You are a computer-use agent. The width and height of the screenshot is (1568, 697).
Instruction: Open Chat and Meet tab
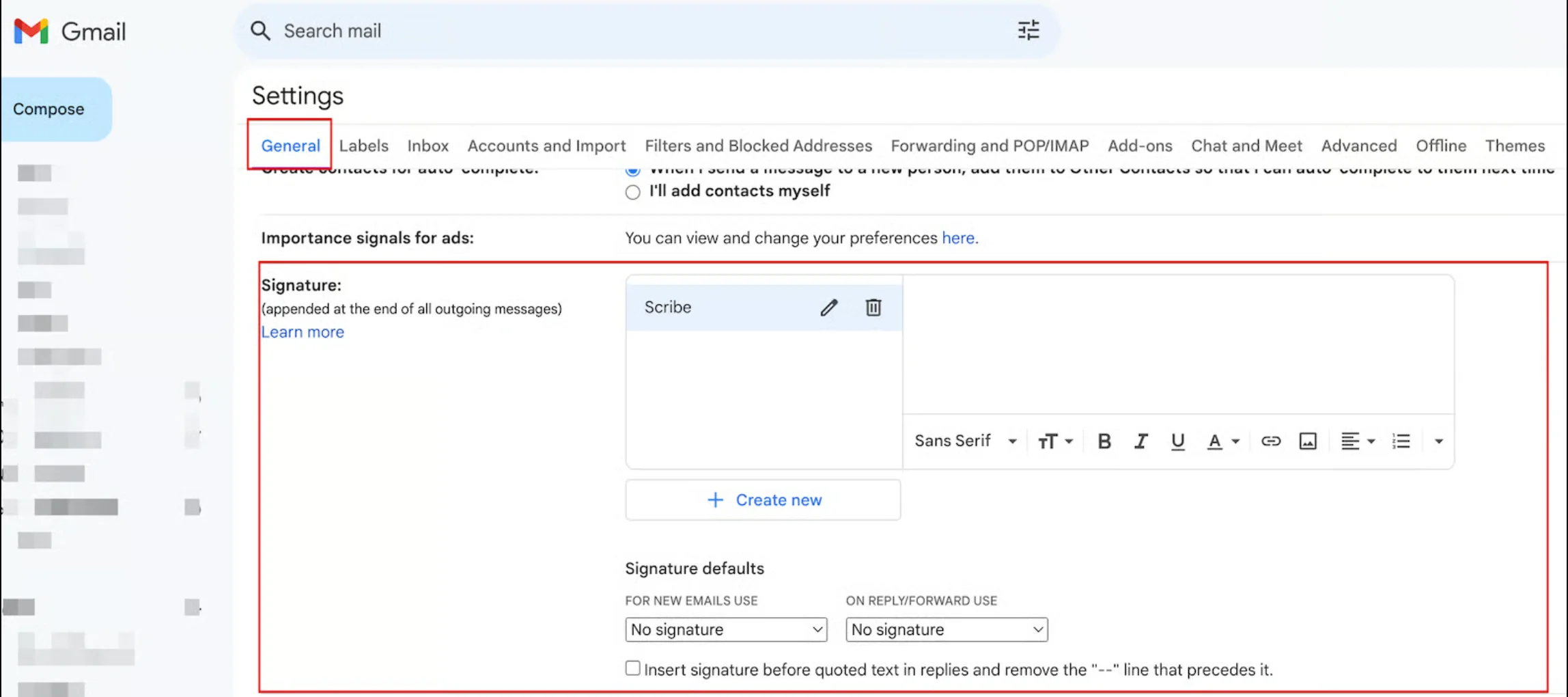coord(1246,146)
